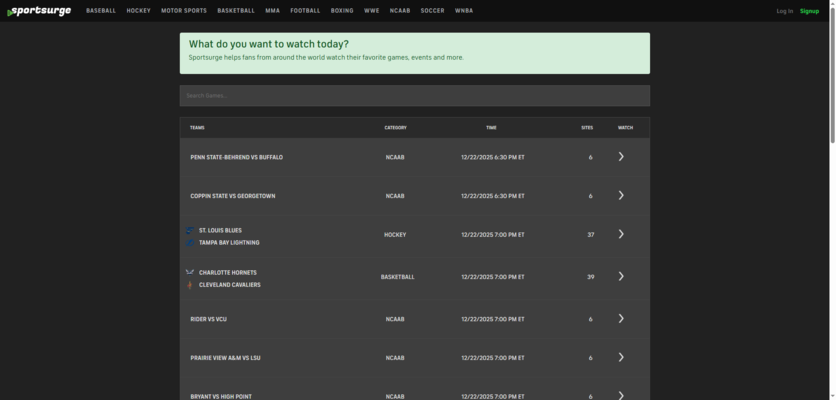Click the 37 sites count
836x400 pixels.
pyautogui.click(x=590, y=235)
